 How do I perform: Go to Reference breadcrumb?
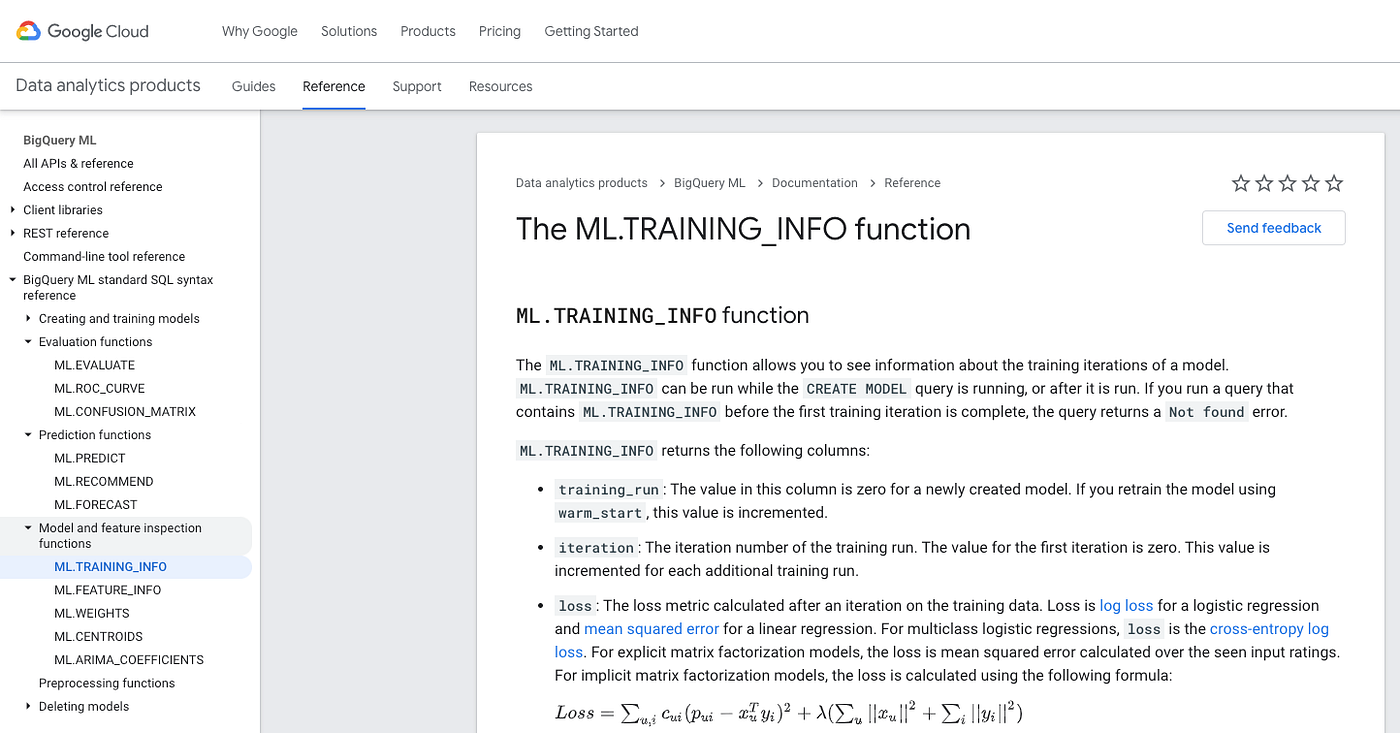912,183
